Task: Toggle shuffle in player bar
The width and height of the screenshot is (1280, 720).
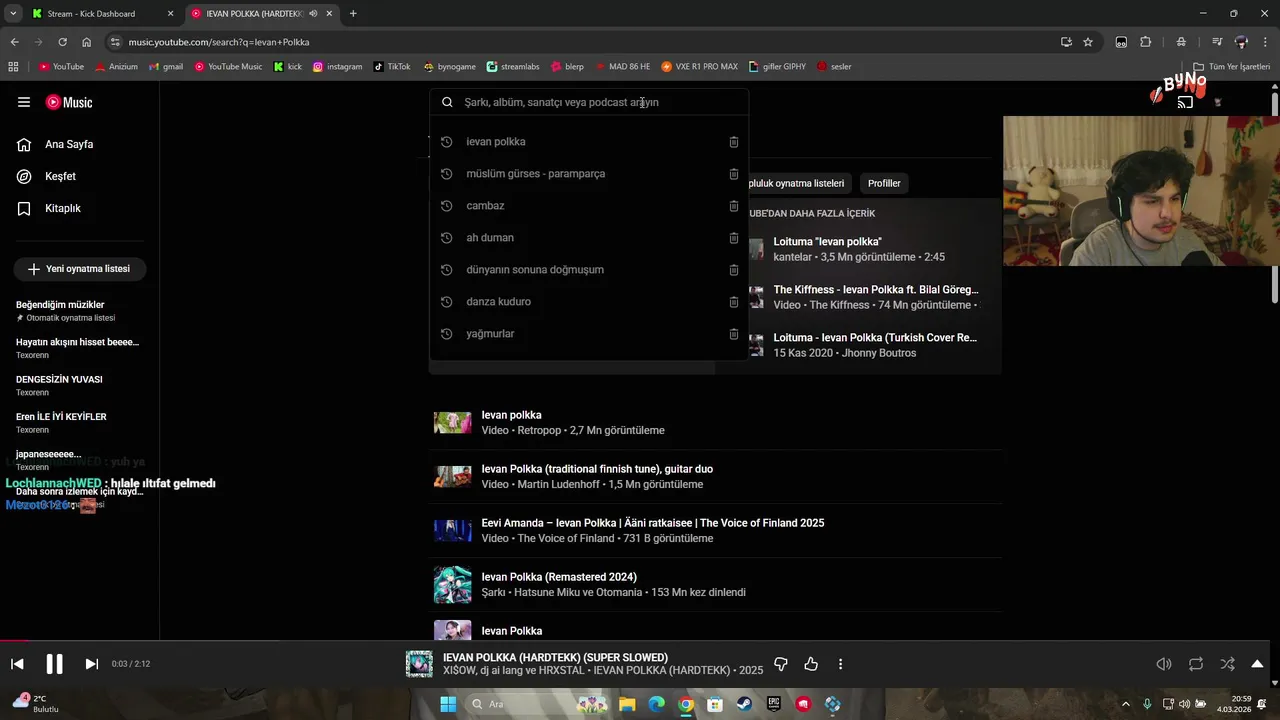Action: (1227, 664)
